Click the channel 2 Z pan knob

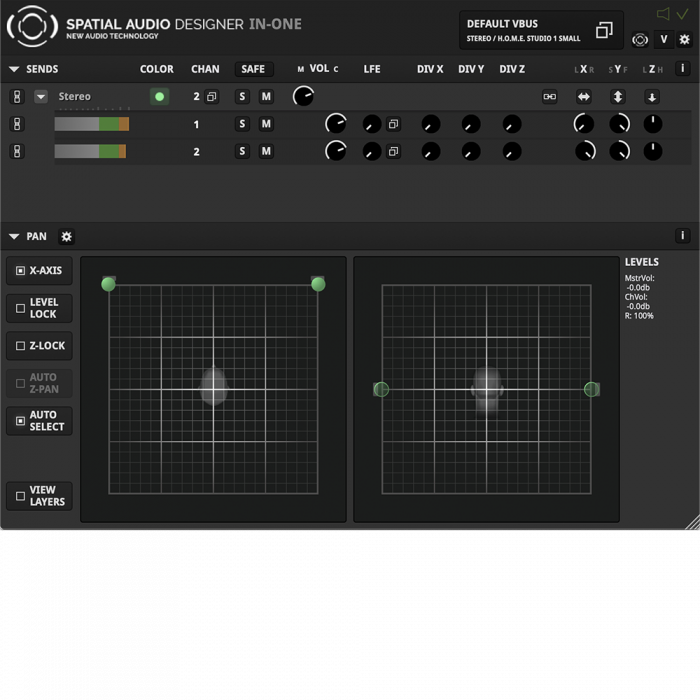tap(653, 151)
